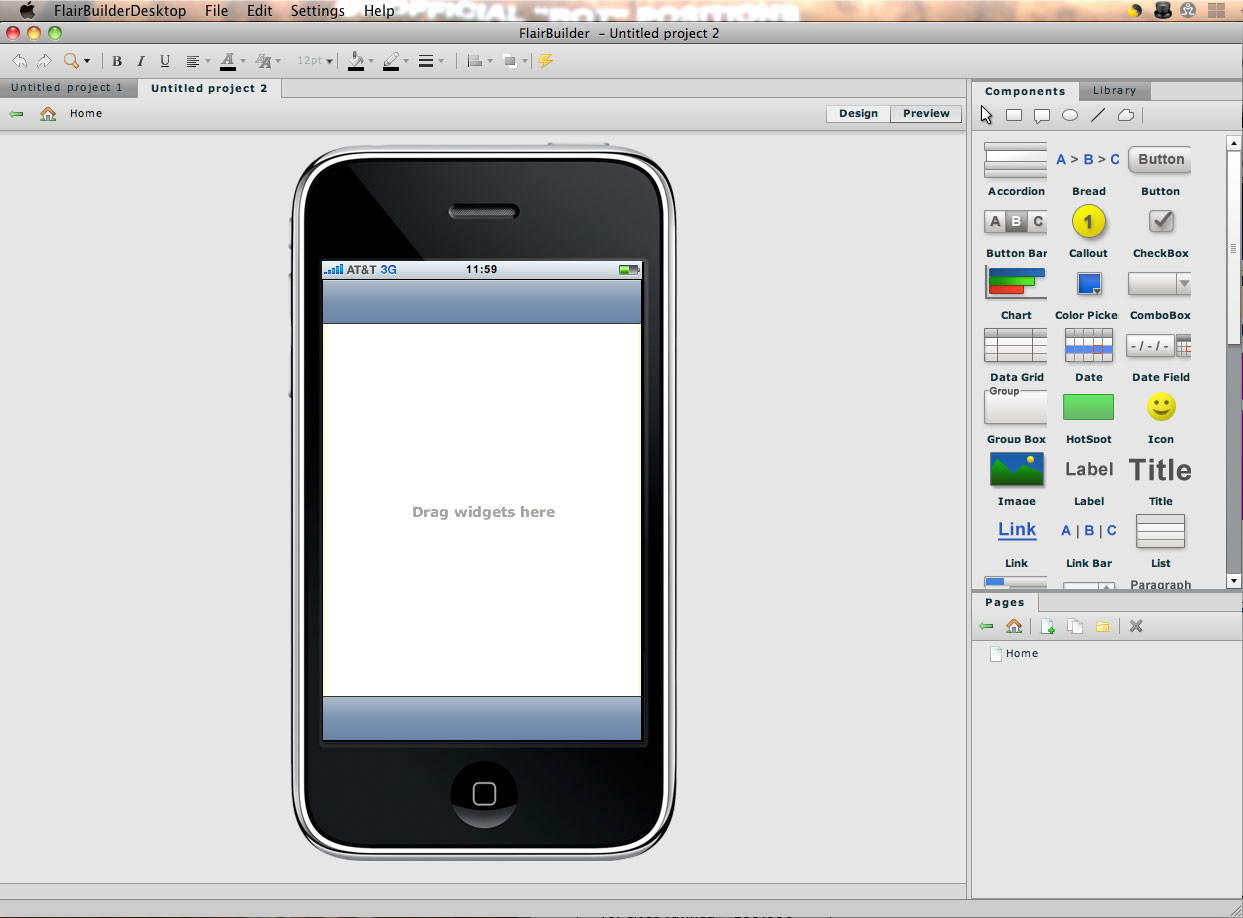
Task: Select the Untitled project 2 tab
Action: point(209,88)
